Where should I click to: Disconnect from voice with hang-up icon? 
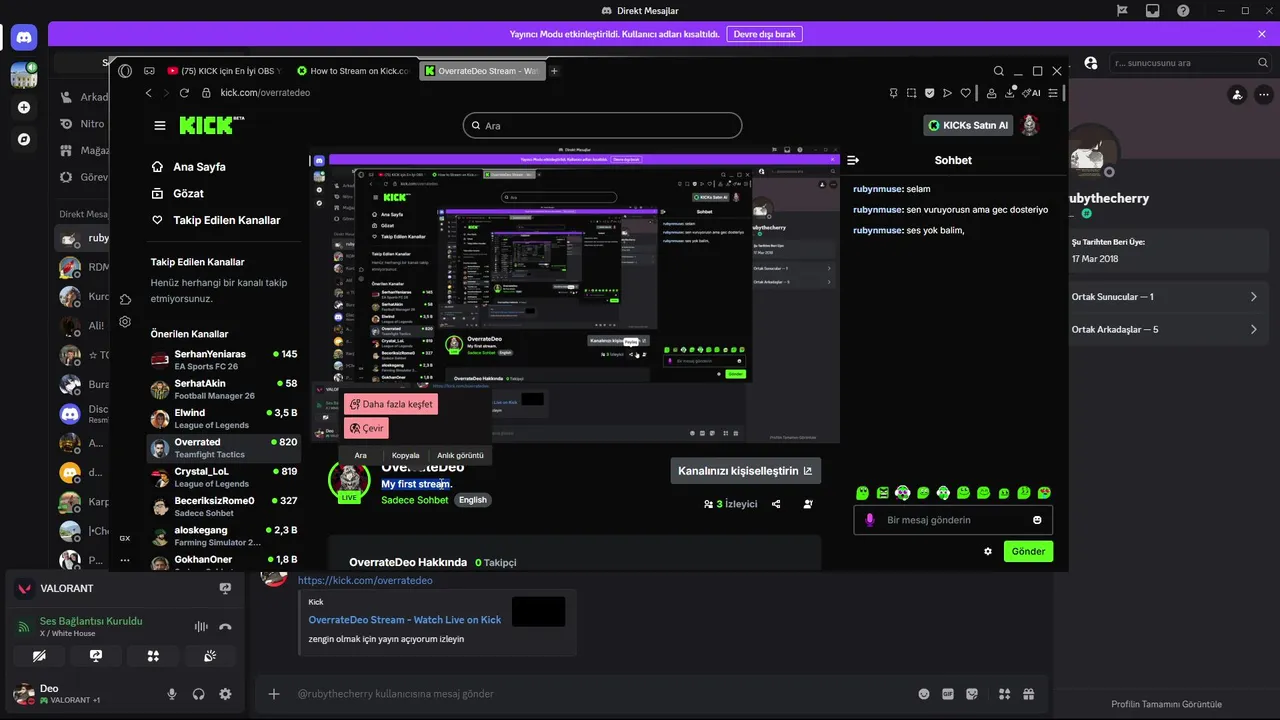[225, 627]
